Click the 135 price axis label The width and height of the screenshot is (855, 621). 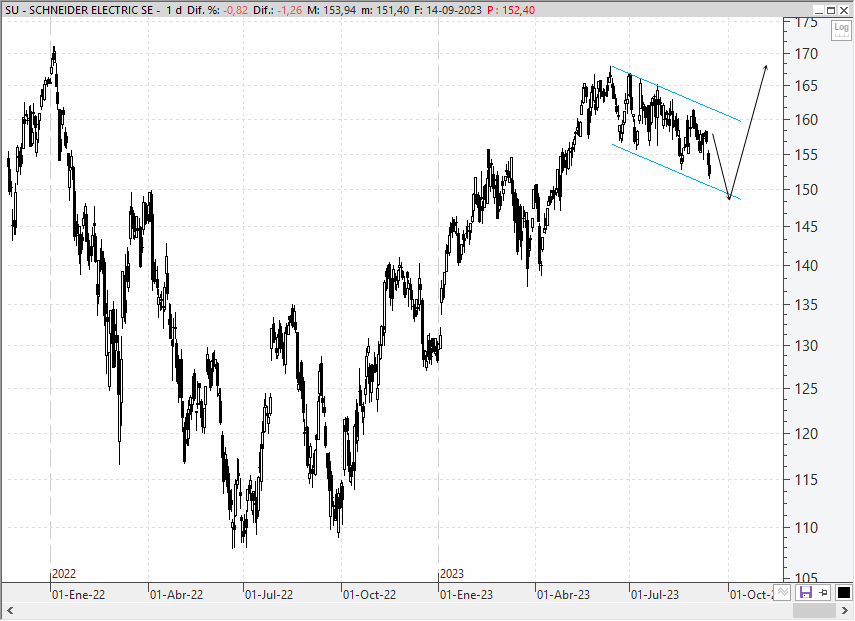[x=806, y=305]
